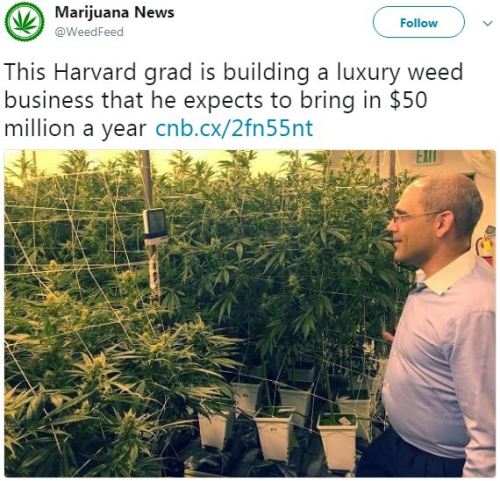This screenshot has width=500, height=481.
Task: Click the man's face in the photo
Action: pyautogui.click(x=410, y=234)
